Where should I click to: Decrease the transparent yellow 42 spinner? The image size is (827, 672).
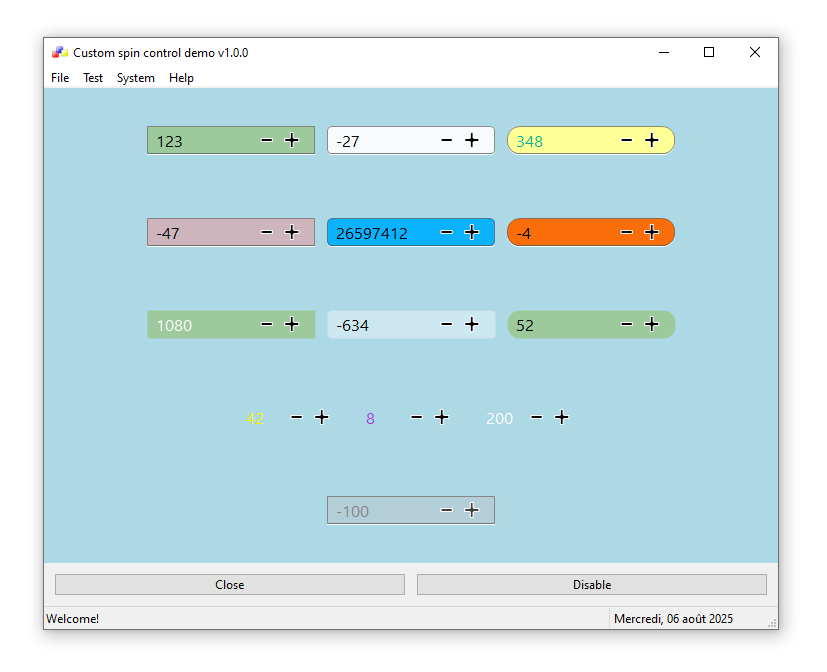point(297,418)
